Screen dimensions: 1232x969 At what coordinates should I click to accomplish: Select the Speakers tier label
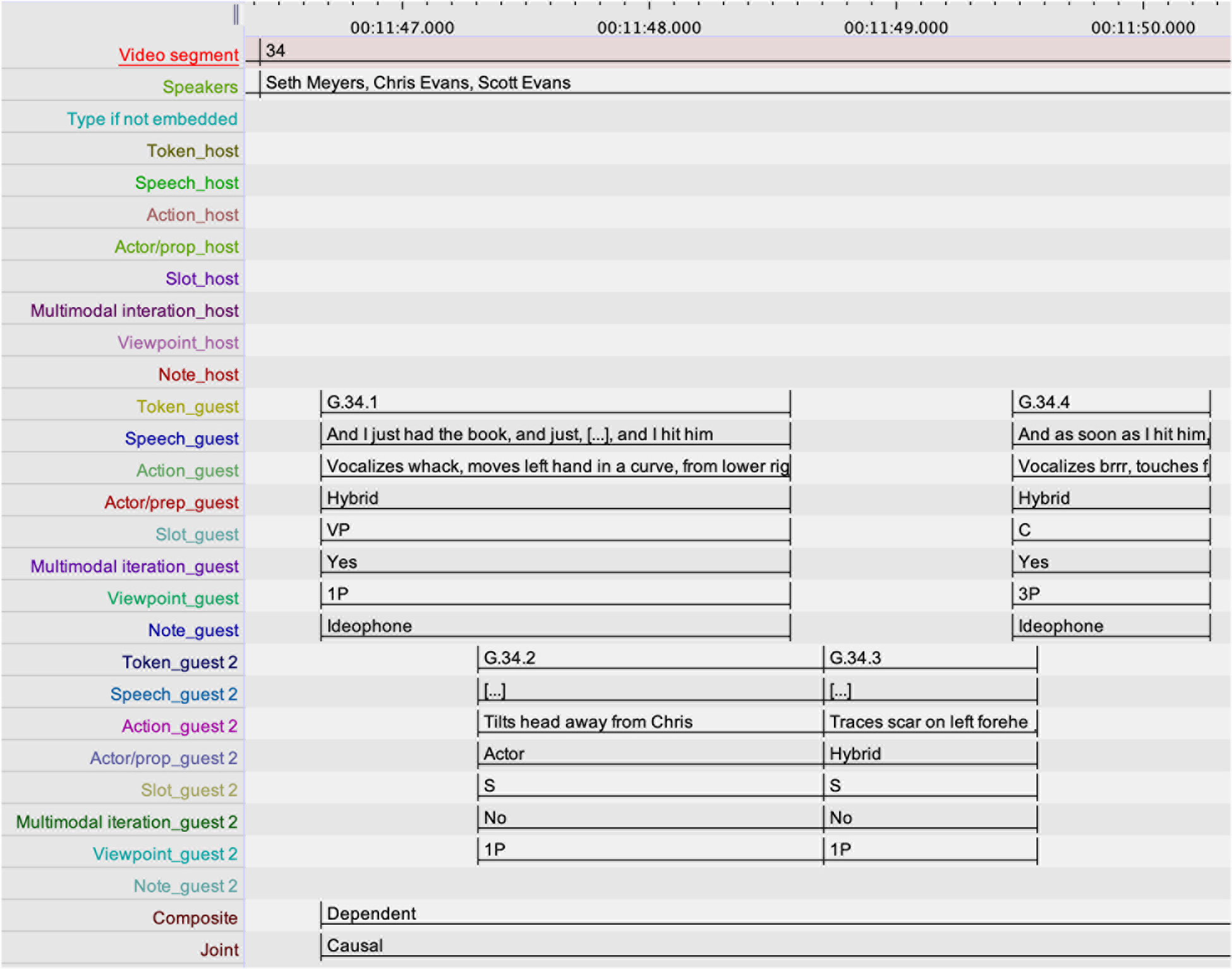click(x=200, y=87)
